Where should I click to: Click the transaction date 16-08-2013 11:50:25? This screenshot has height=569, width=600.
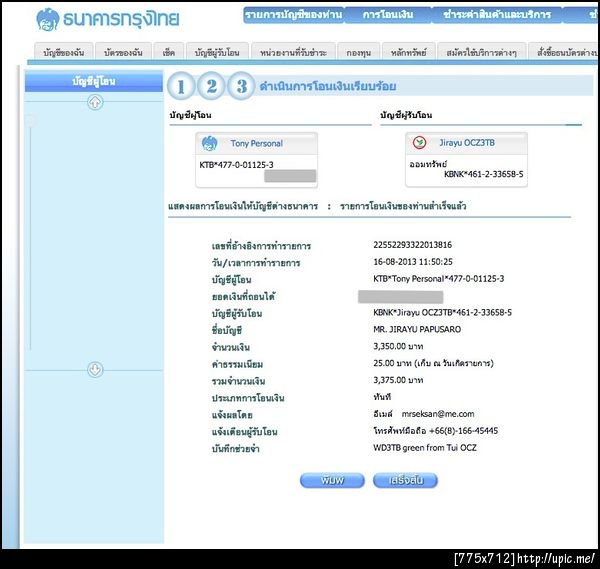point(413,262)
